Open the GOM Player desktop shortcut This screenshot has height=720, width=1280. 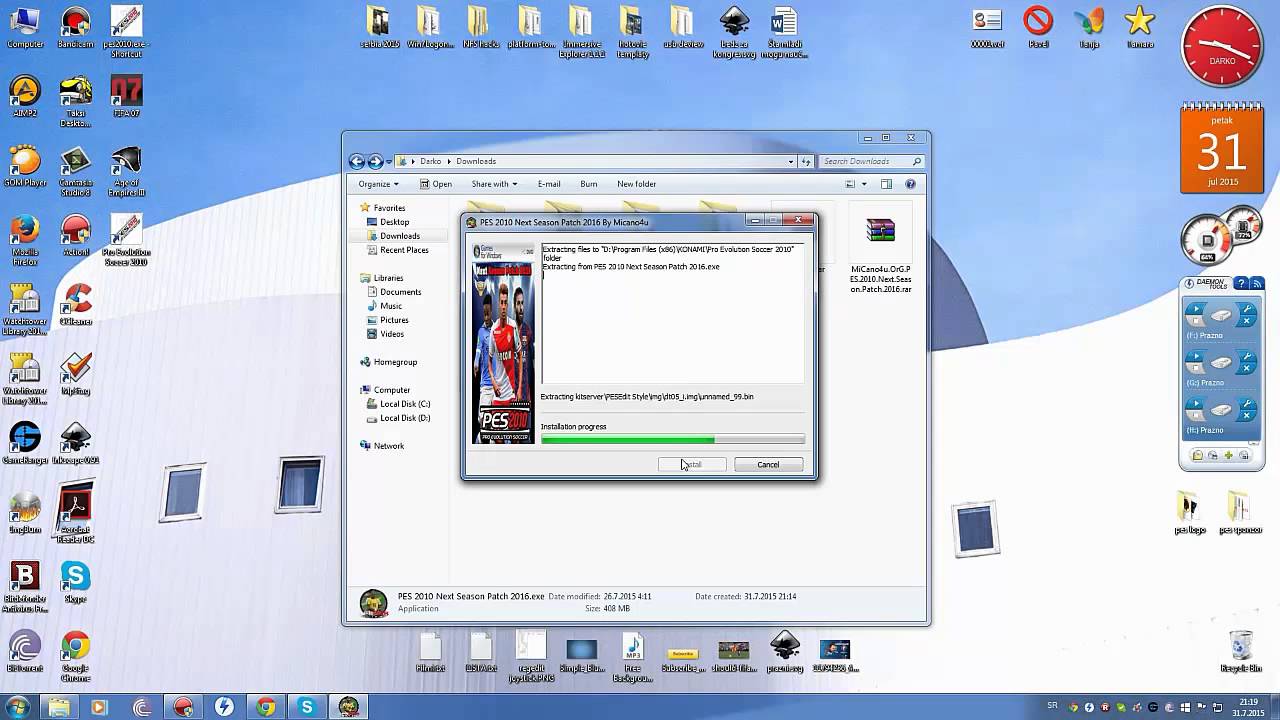tap(24, 168)
